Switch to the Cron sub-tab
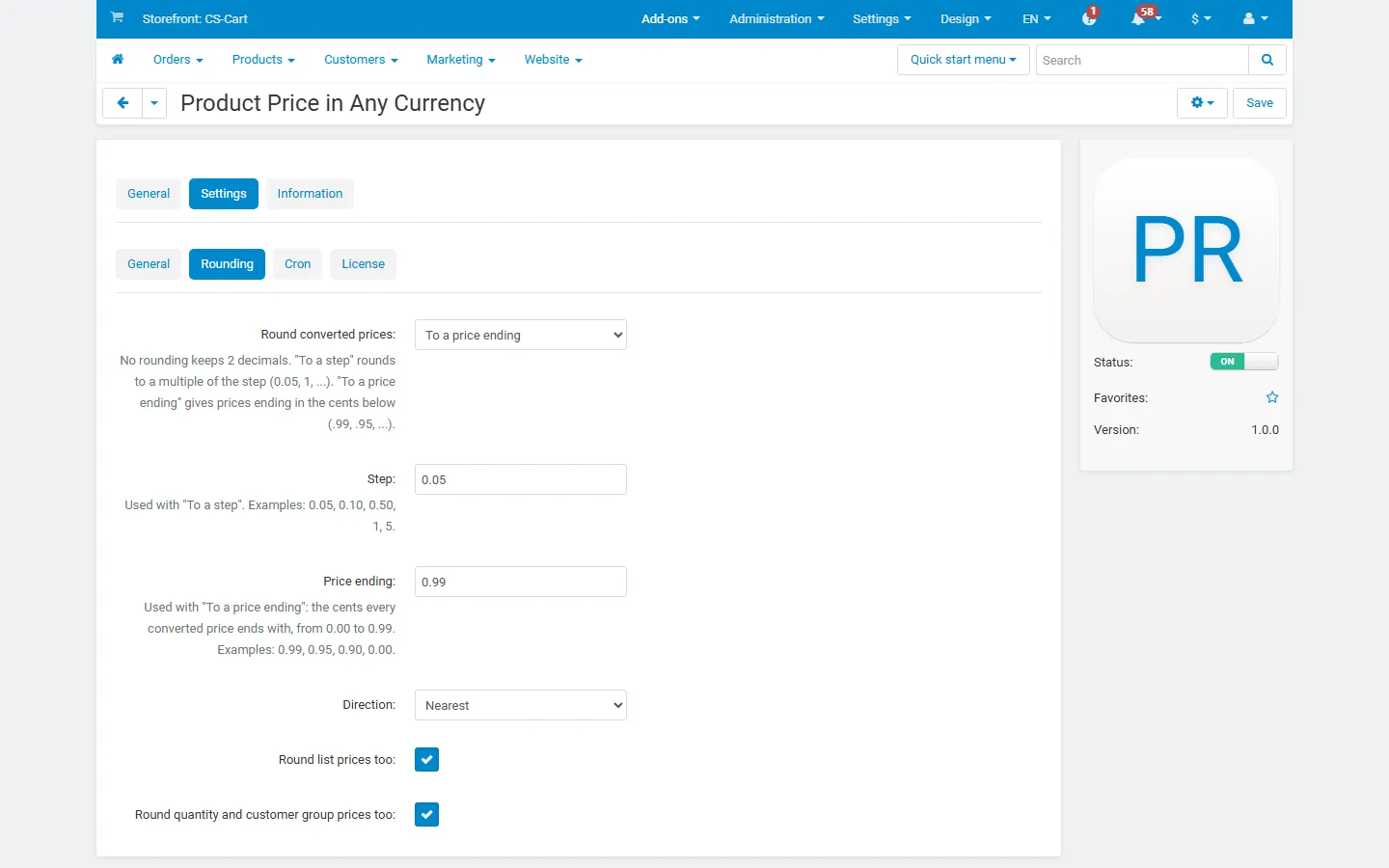The height and width of the screenshot is (868, 1389). click(297, 264)
